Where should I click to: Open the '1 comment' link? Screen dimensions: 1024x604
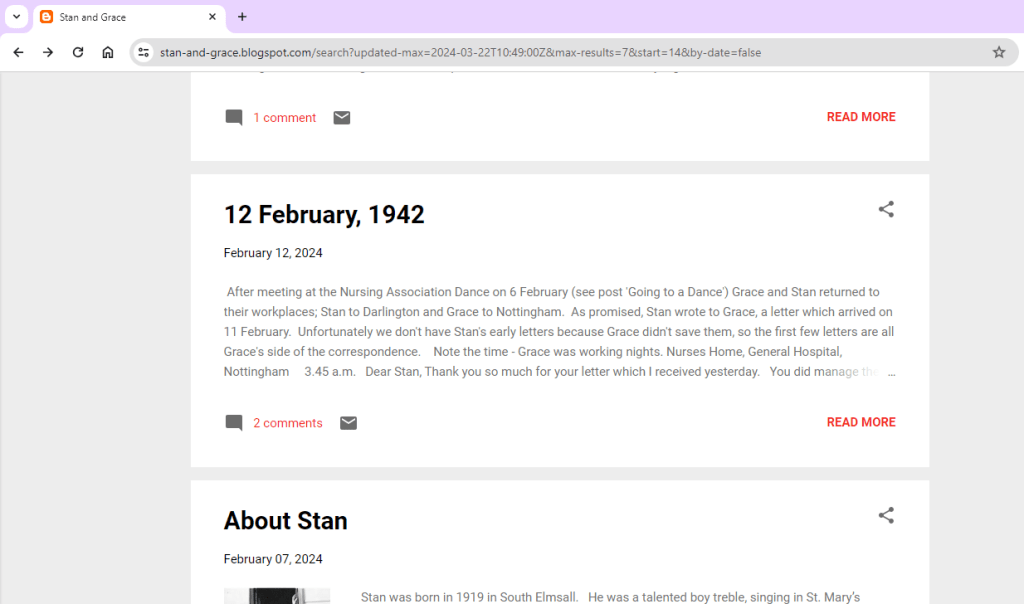[x=285, y=117]
